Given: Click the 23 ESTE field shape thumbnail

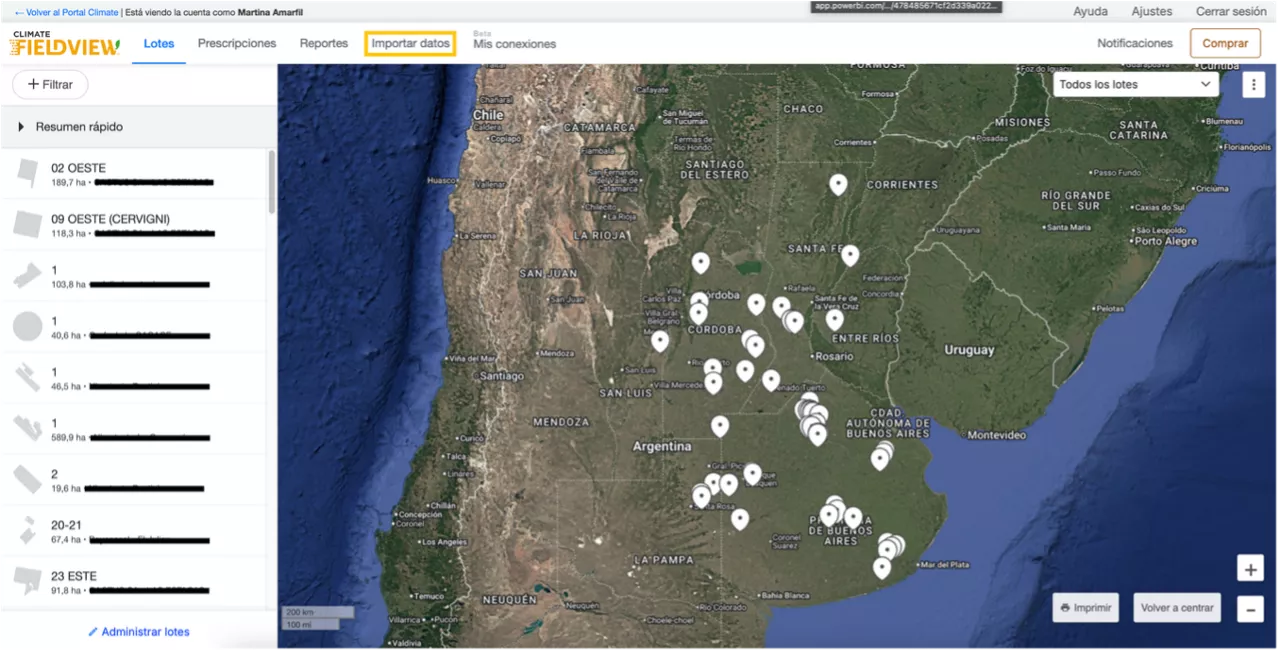Looking at the screenshot, I should [27, 582].
